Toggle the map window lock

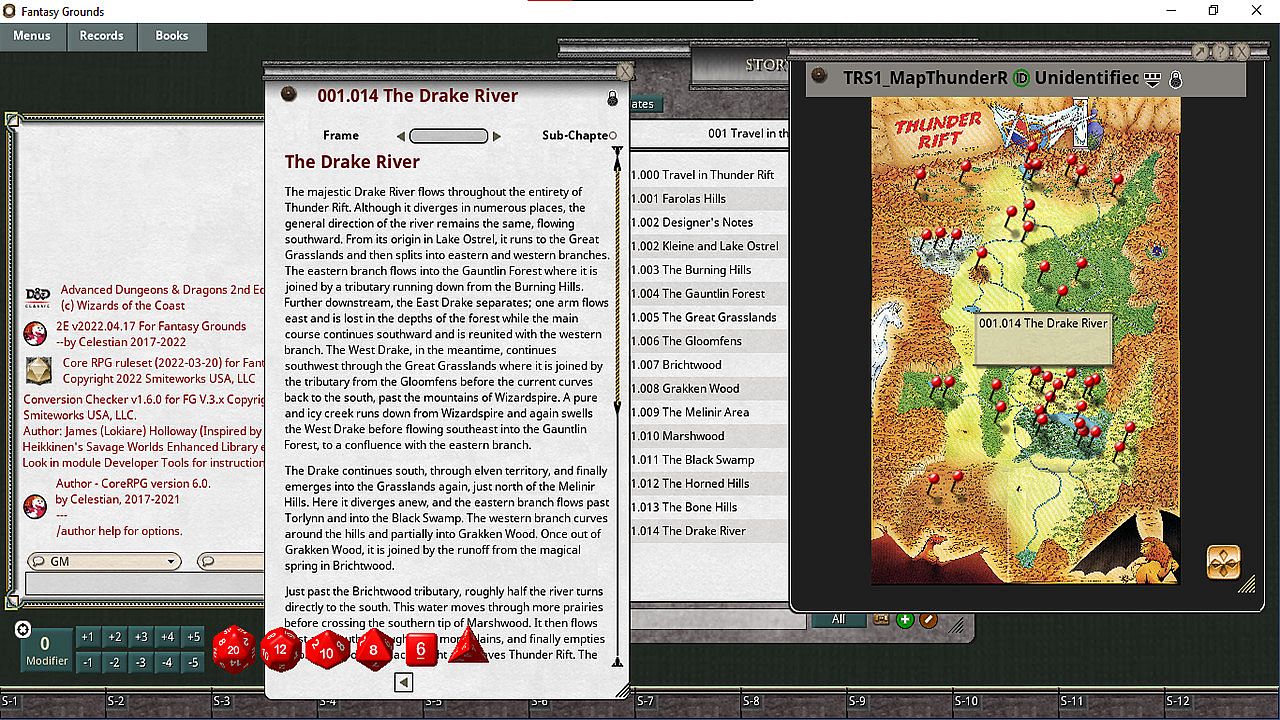1176,79
